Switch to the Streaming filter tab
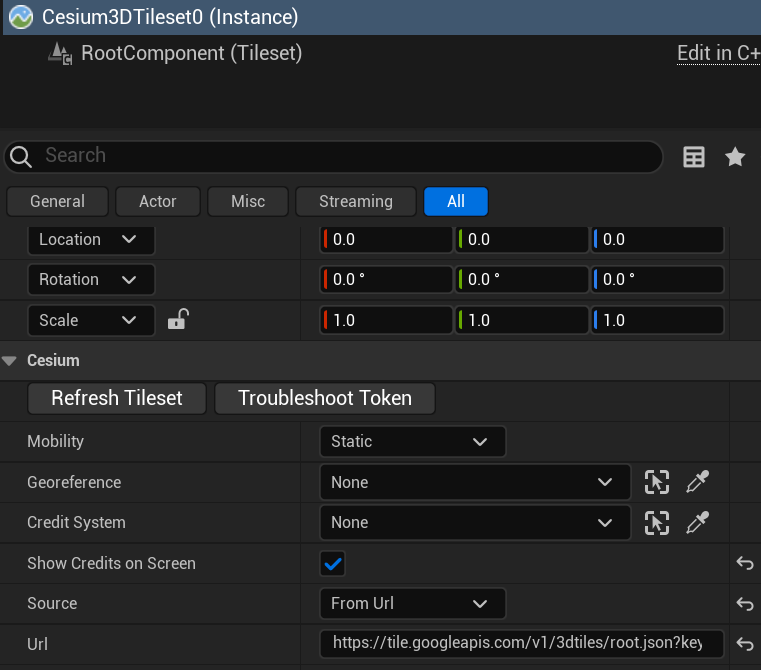Screen dimensions: 761x670 [x=356, y=201]
